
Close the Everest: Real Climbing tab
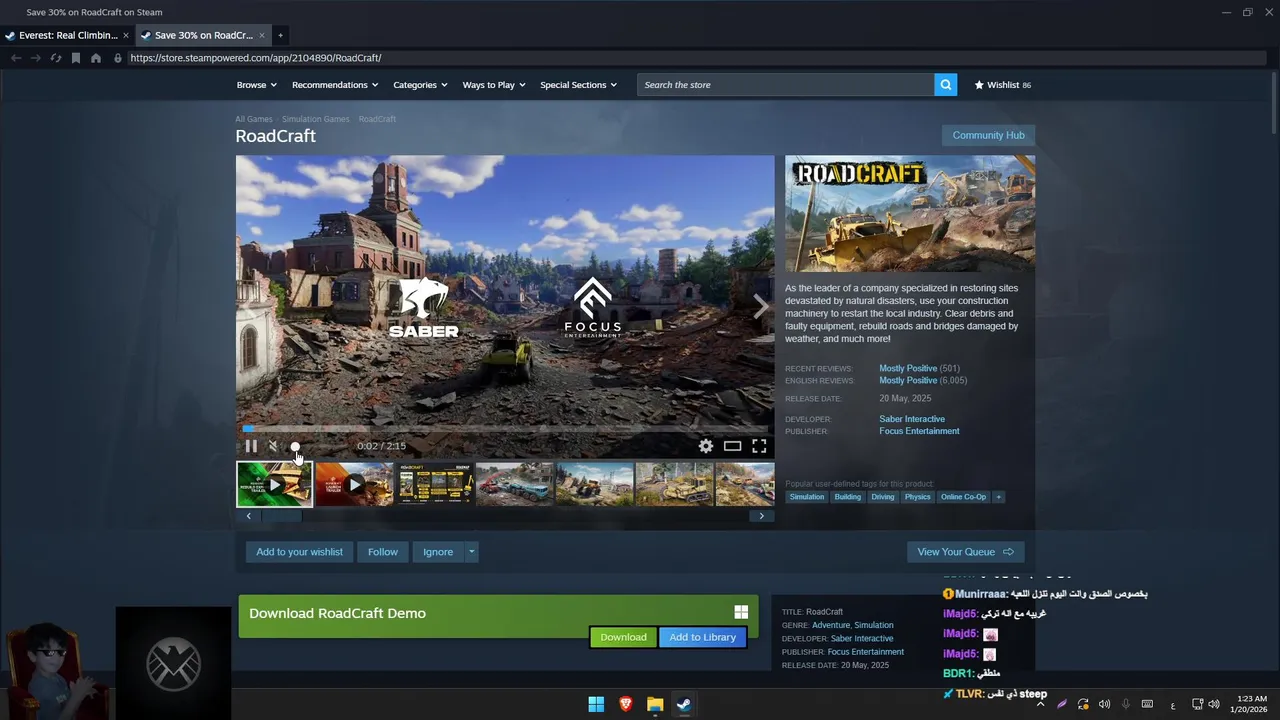[126, 35]
